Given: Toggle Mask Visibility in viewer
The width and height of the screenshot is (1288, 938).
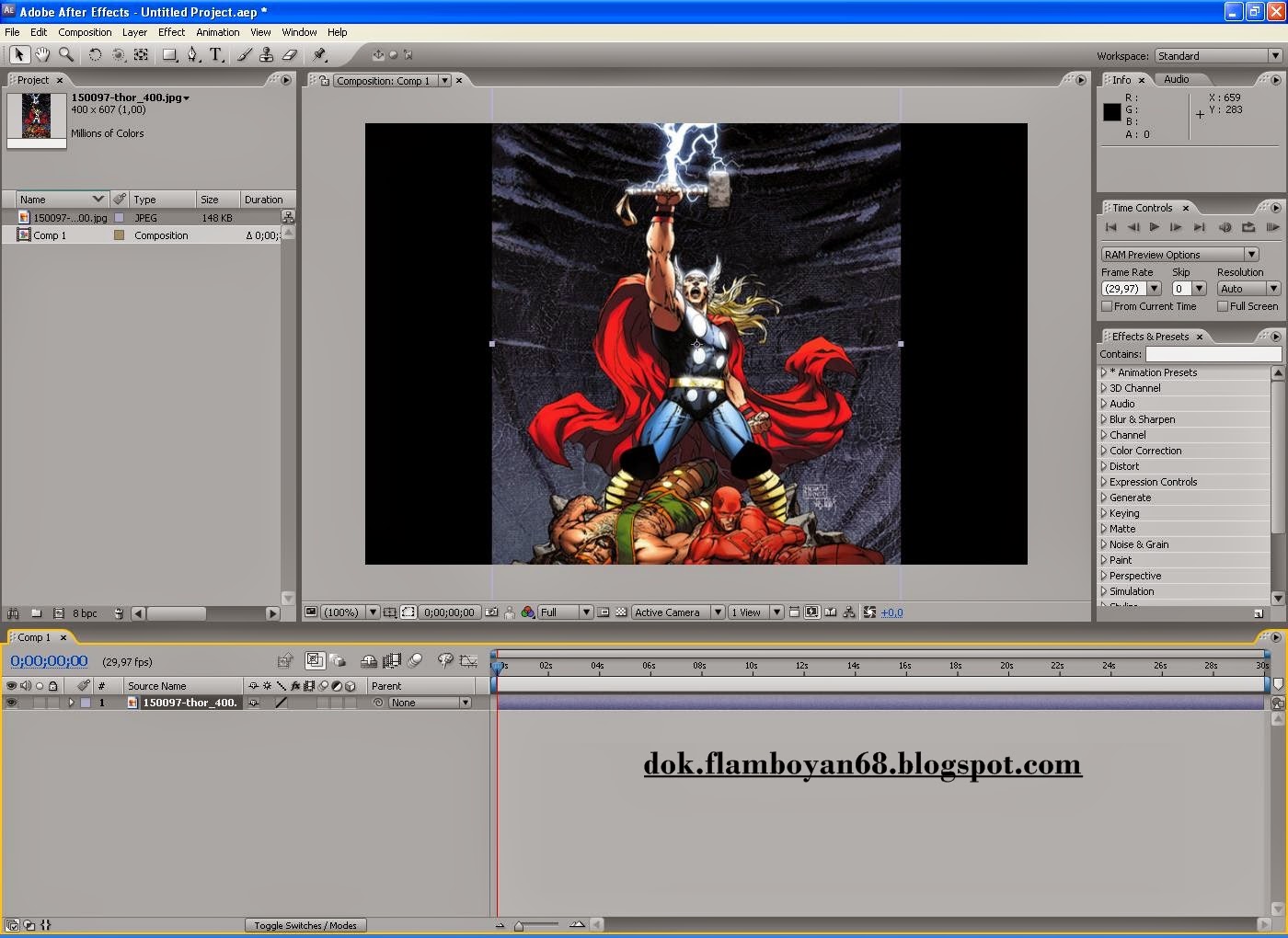Looking at the screenshot, I should pyautogui.click(x=408, y=612).
